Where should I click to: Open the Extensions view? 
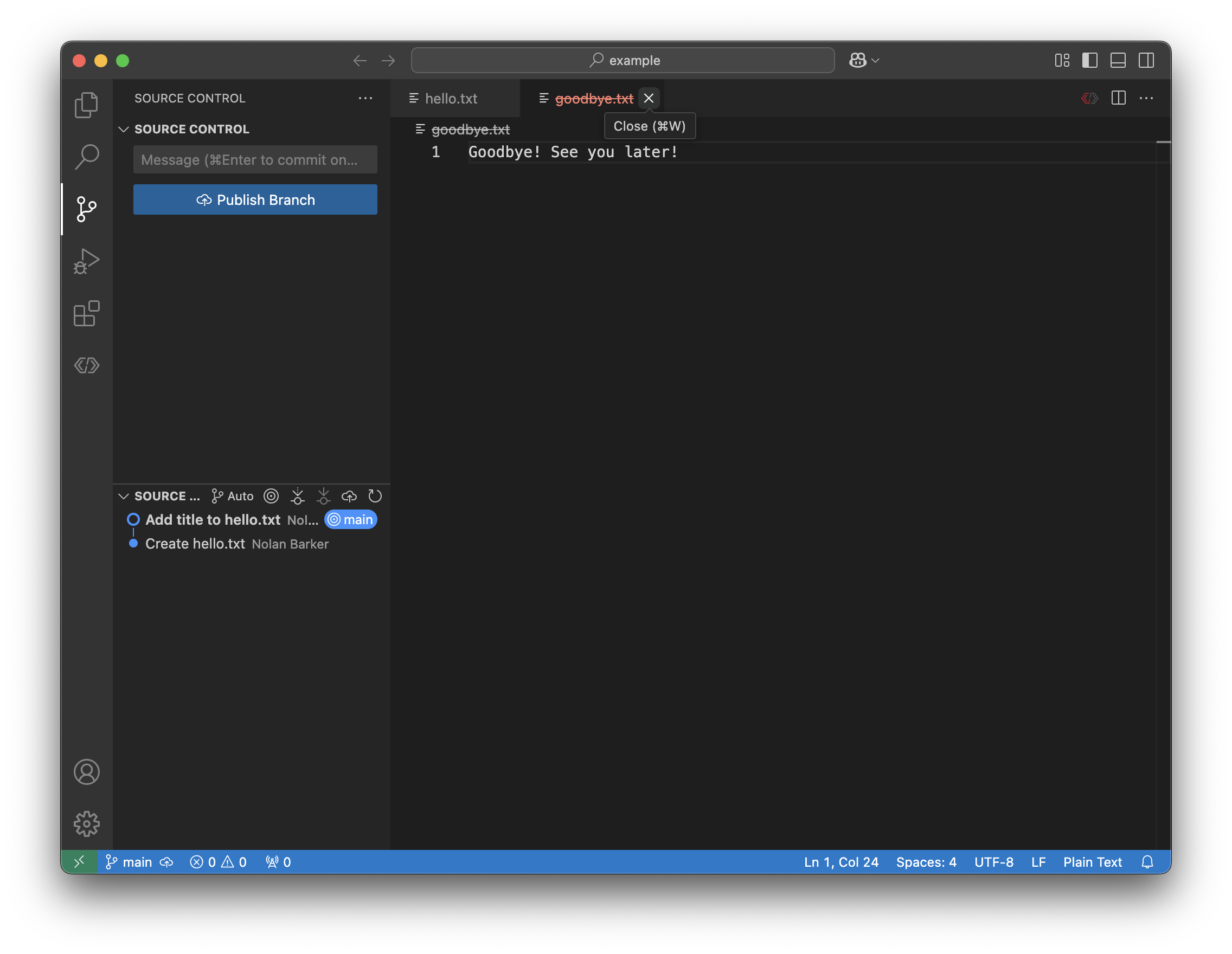point(86,313)
